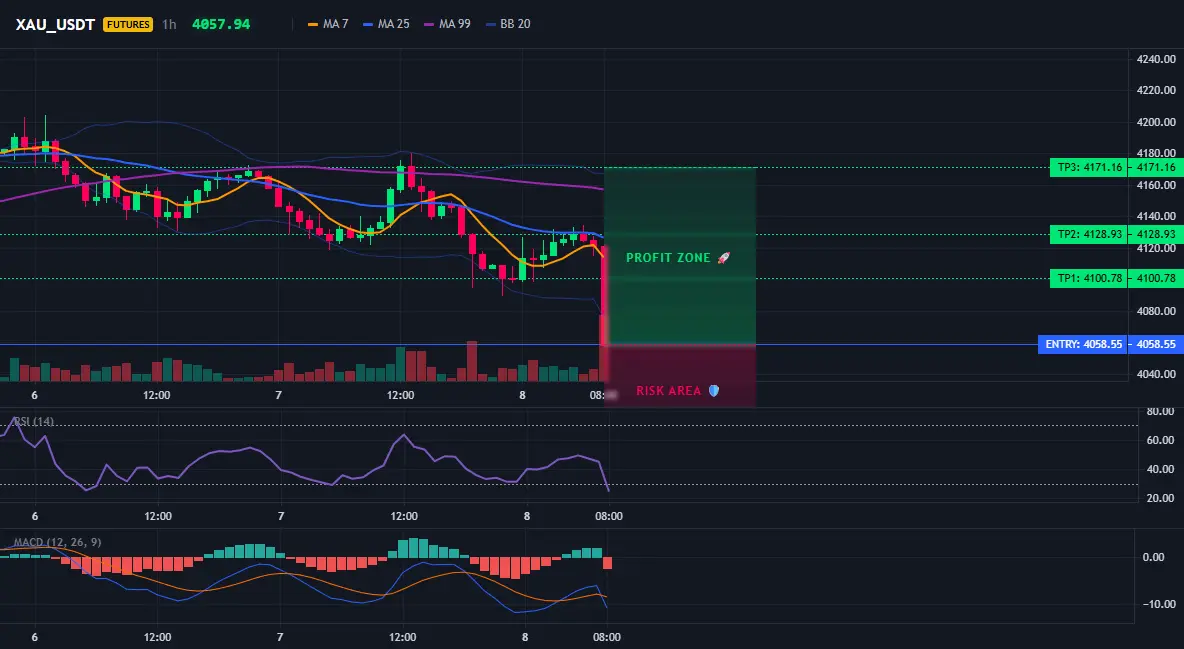Select the TP1: 4100.78 label

[1089, 279]
